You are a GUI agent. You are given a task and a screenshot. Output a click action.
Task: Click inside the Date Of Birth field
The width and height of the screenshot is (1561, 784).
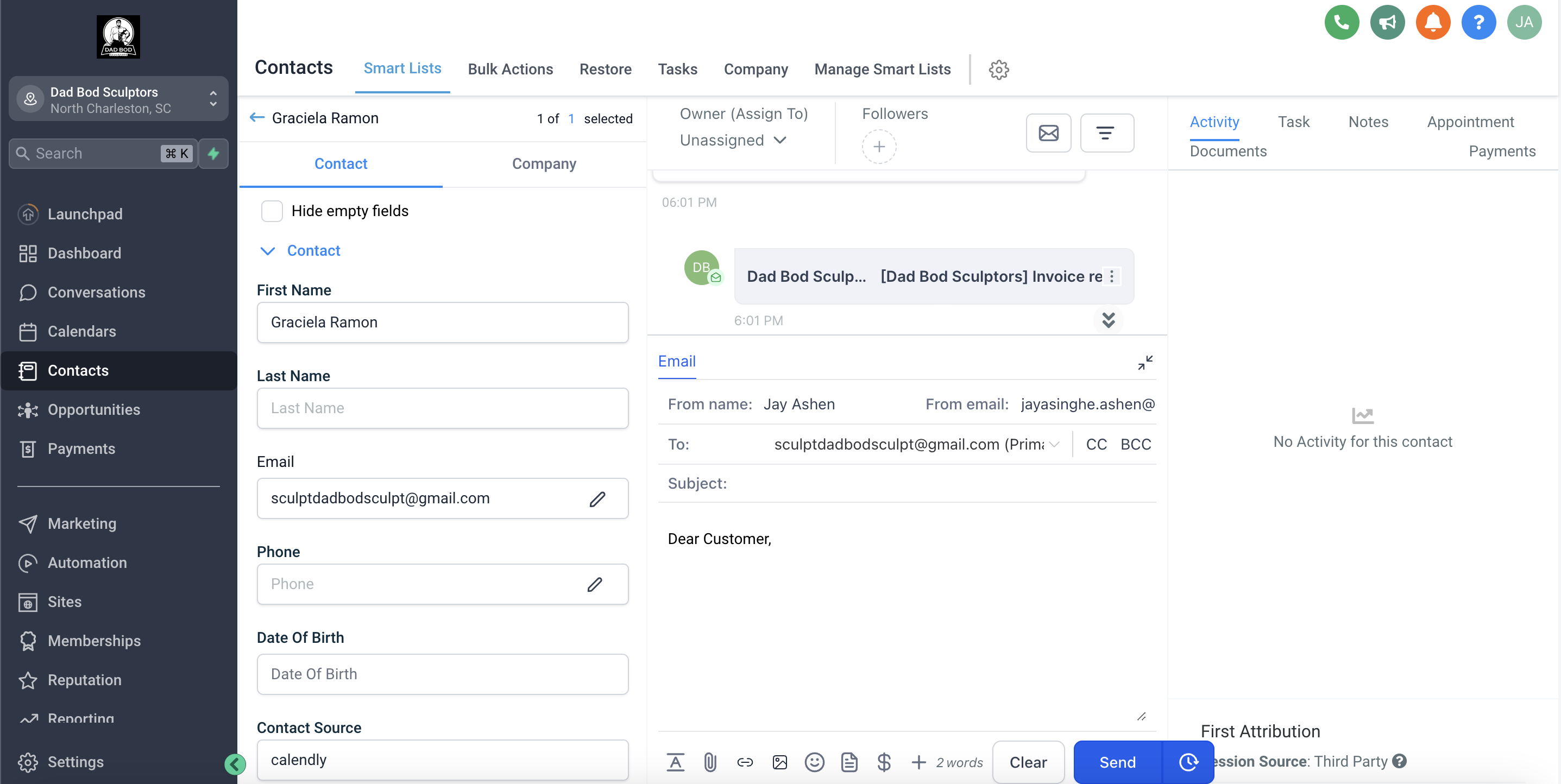point(442,674)
